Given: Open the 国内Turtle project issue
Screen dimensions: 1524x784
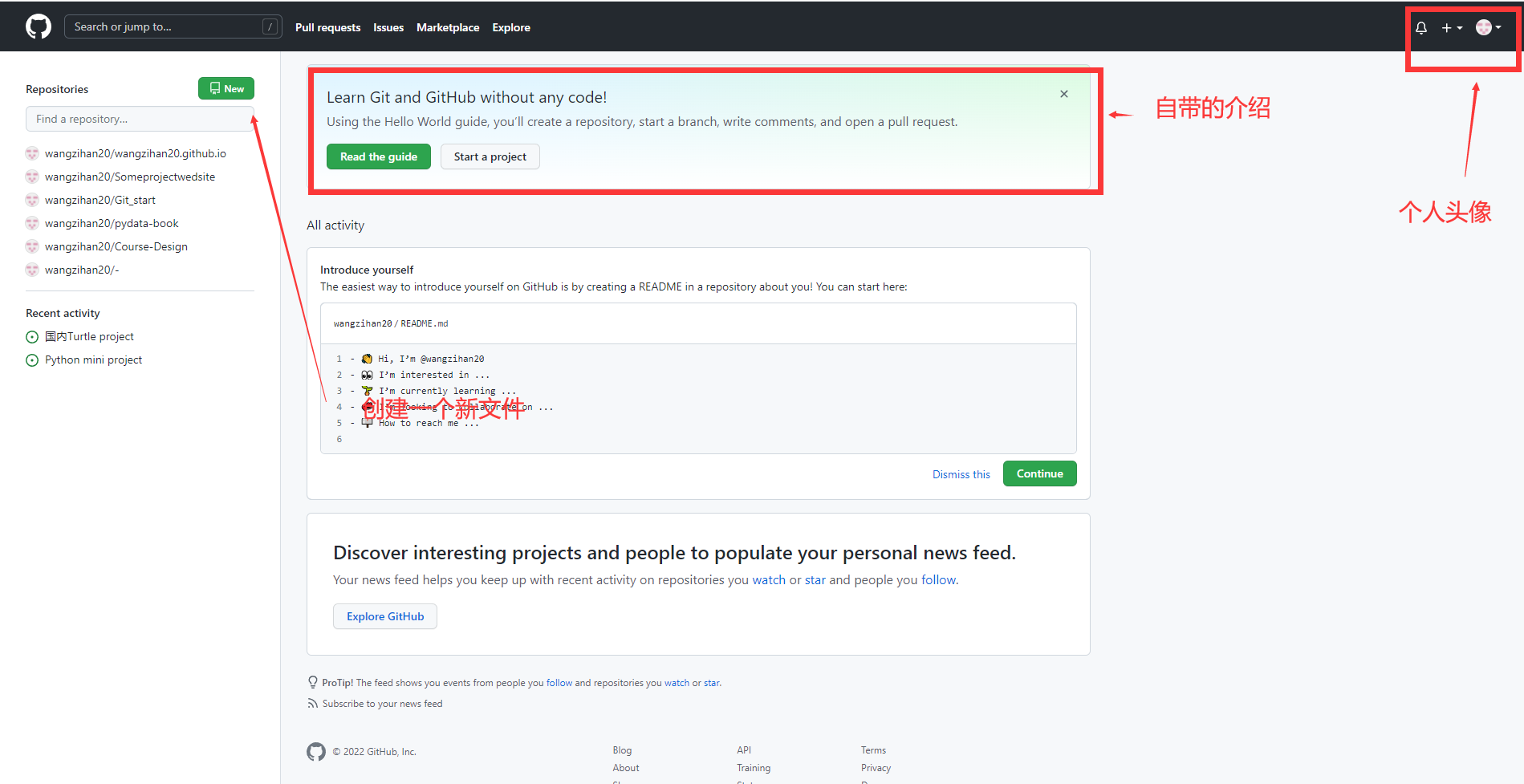Looking at the screenshot, I should [x=89, y=336].
